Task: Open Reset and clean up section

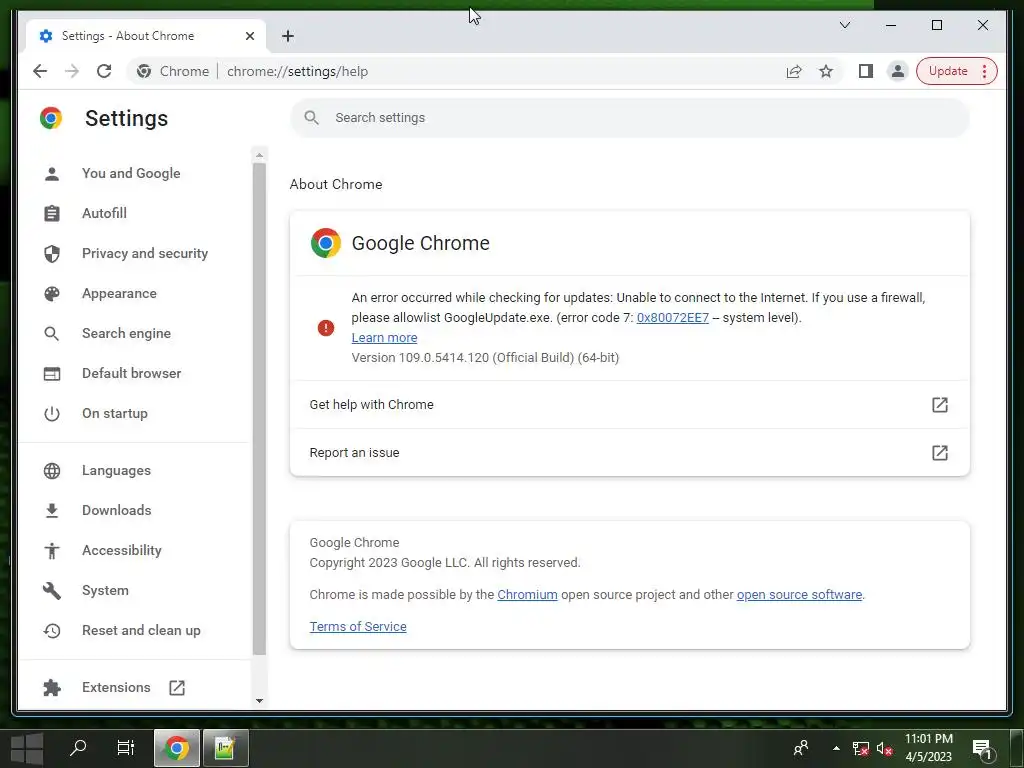Action: pos(141,630)
